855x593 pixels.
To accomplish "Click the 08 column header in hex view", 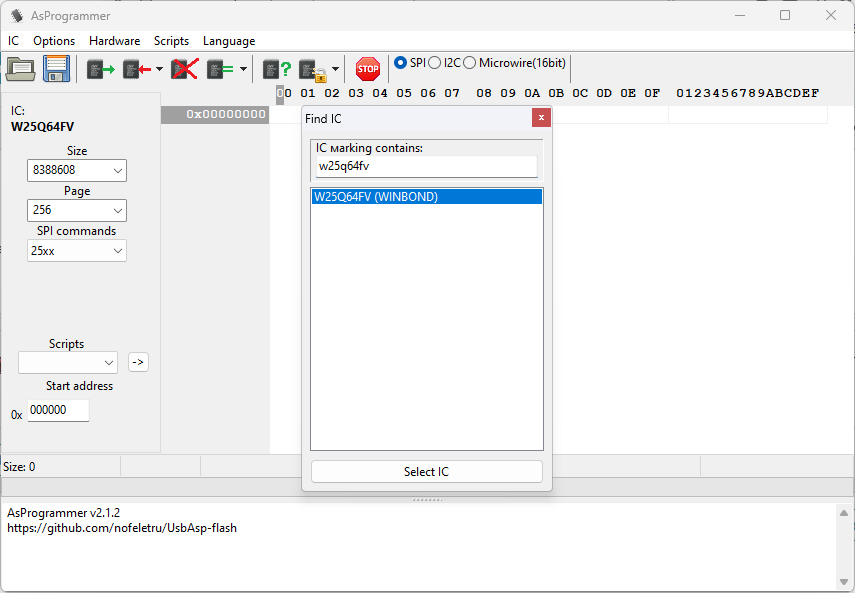I will coord(484,93).
